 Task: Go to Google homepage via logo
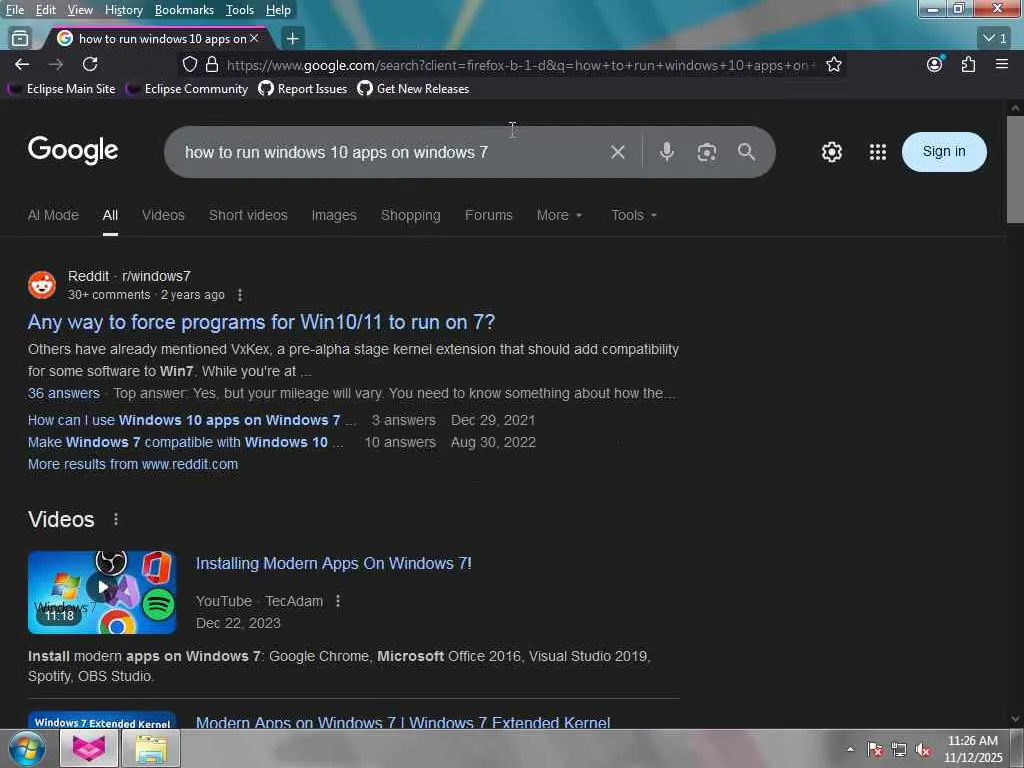coord(73,150)
